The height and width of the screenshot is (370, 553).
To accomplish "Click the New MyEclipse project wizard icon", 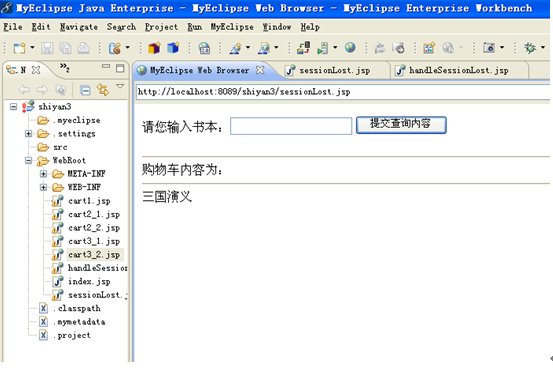I will click(x=115, y=48).
